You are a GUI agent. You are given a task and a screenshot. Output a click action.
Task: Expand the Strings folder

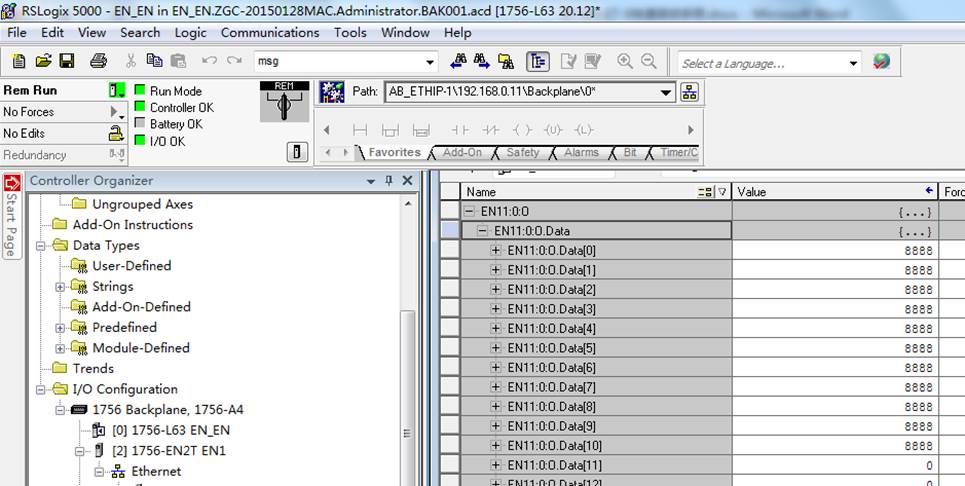point(60,287)
